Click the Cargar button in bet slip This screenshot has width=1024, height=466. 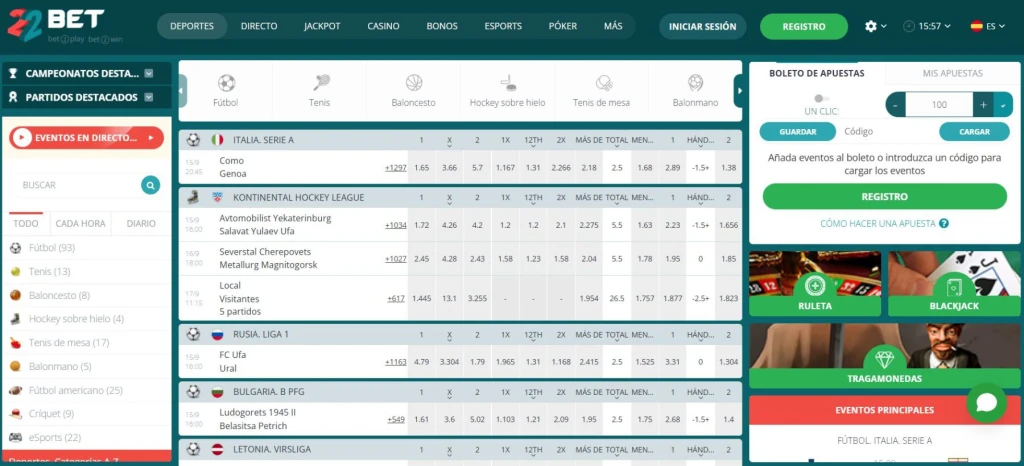(x=974, y=131)
